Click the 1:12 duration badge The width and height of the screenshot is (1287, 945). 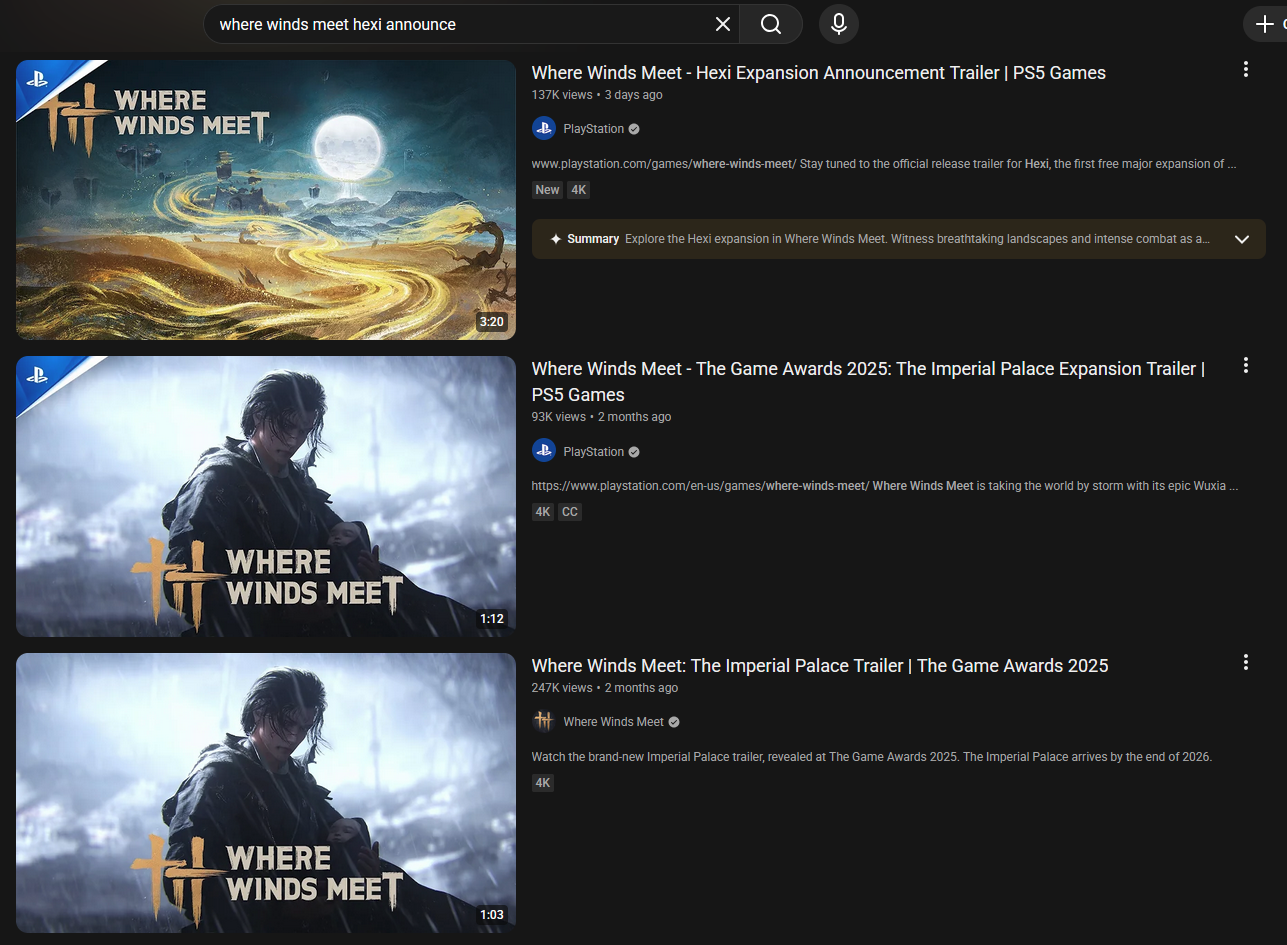pos(492,619)
